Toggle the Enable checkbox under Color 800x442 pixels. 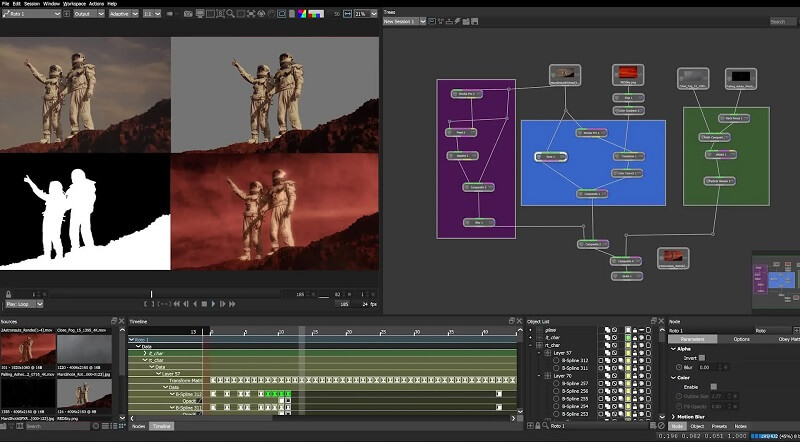tap(713, 387)
